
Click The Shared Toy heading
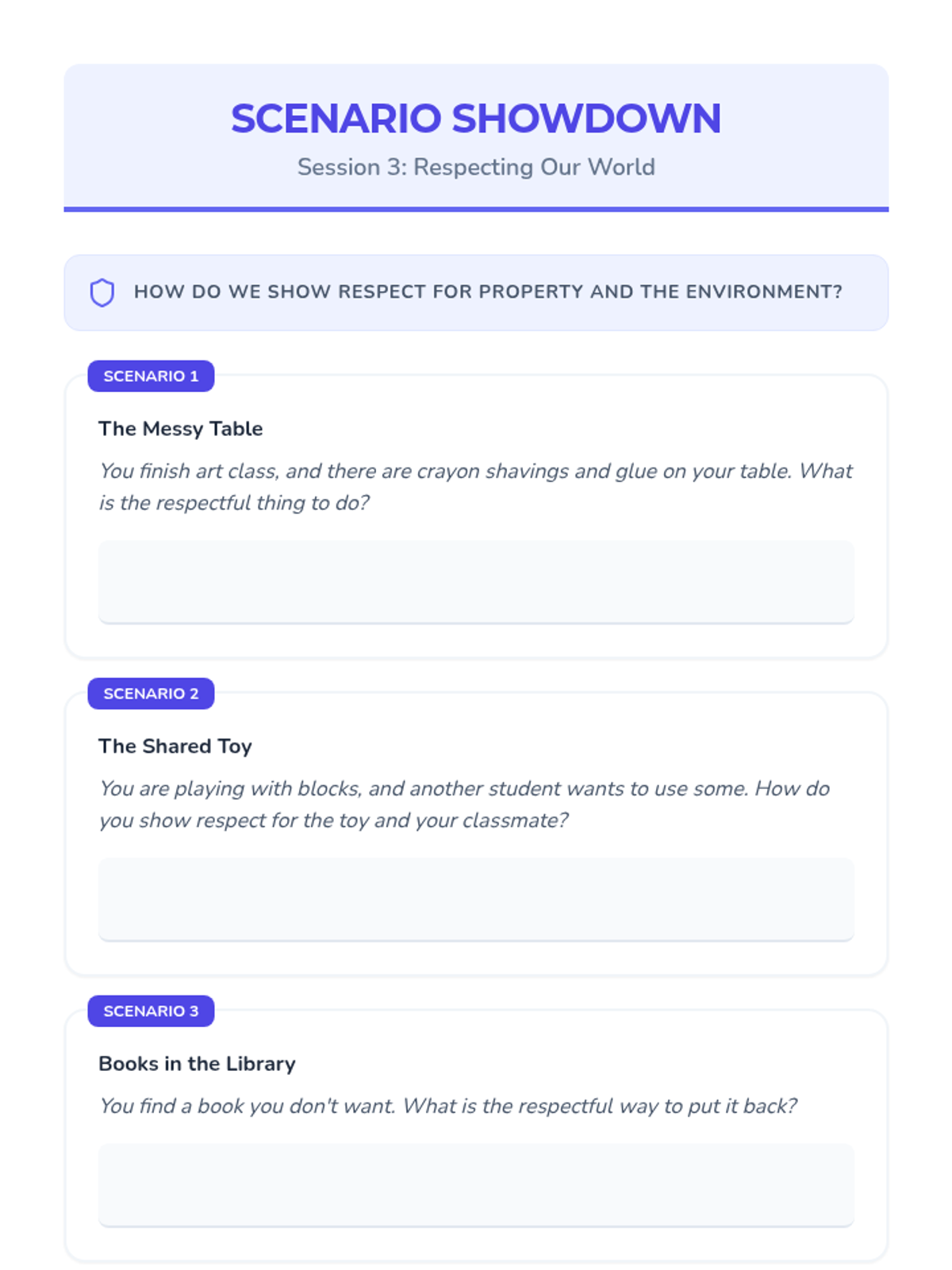(175, 746)
